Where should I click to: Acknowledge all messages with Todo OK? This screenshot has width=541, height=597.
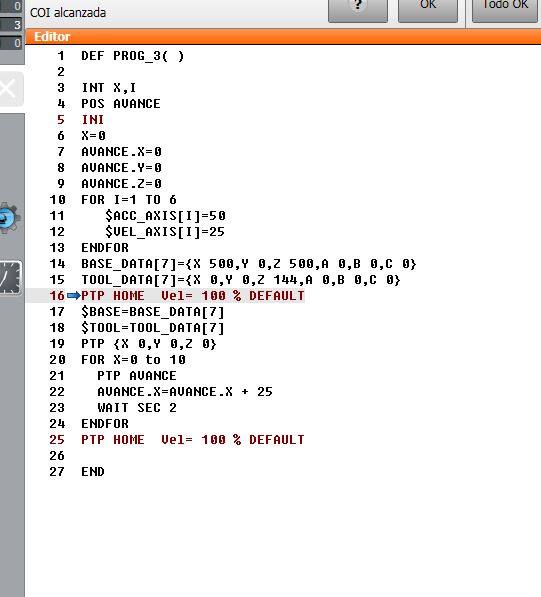tap(505, 10)
